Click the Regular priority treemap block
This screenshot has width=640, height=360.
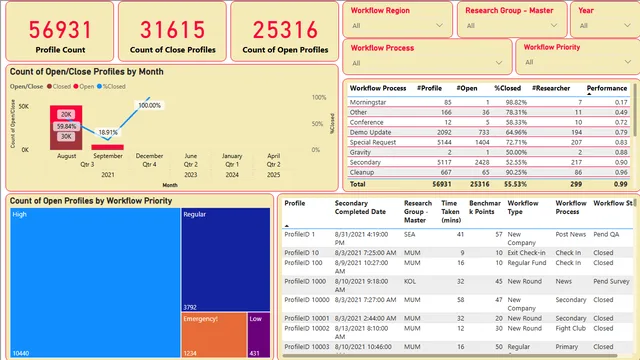[x=226, y=260]
